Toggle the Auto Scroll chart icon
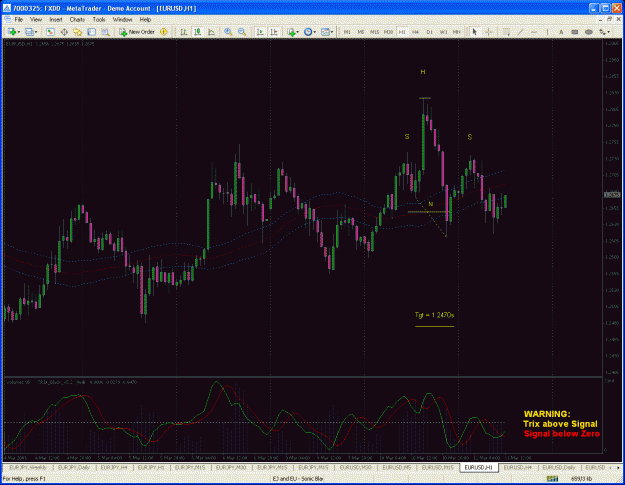Viewport: 625px width, 485px height. (x=260, y=32)
